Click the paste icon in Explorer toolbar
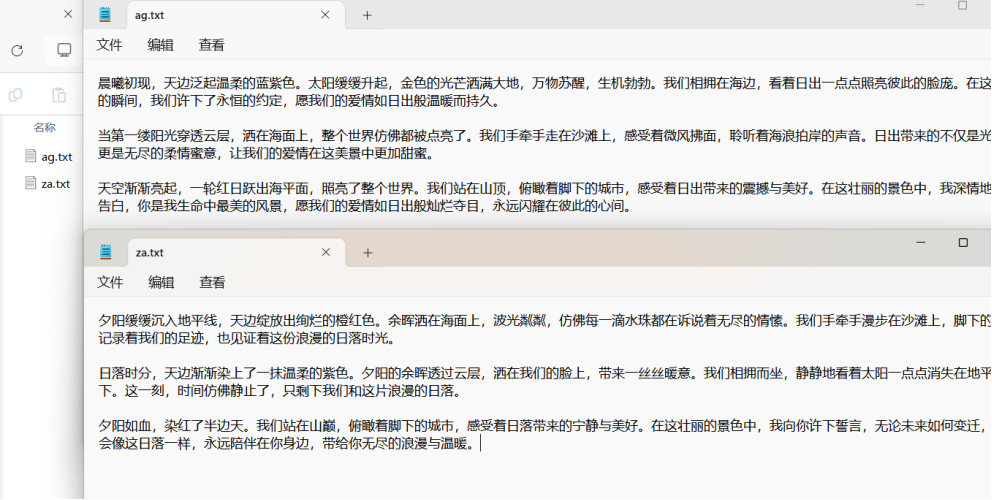Screen dimensions: 992x500 pyautogui.click(x=59, y=95)
